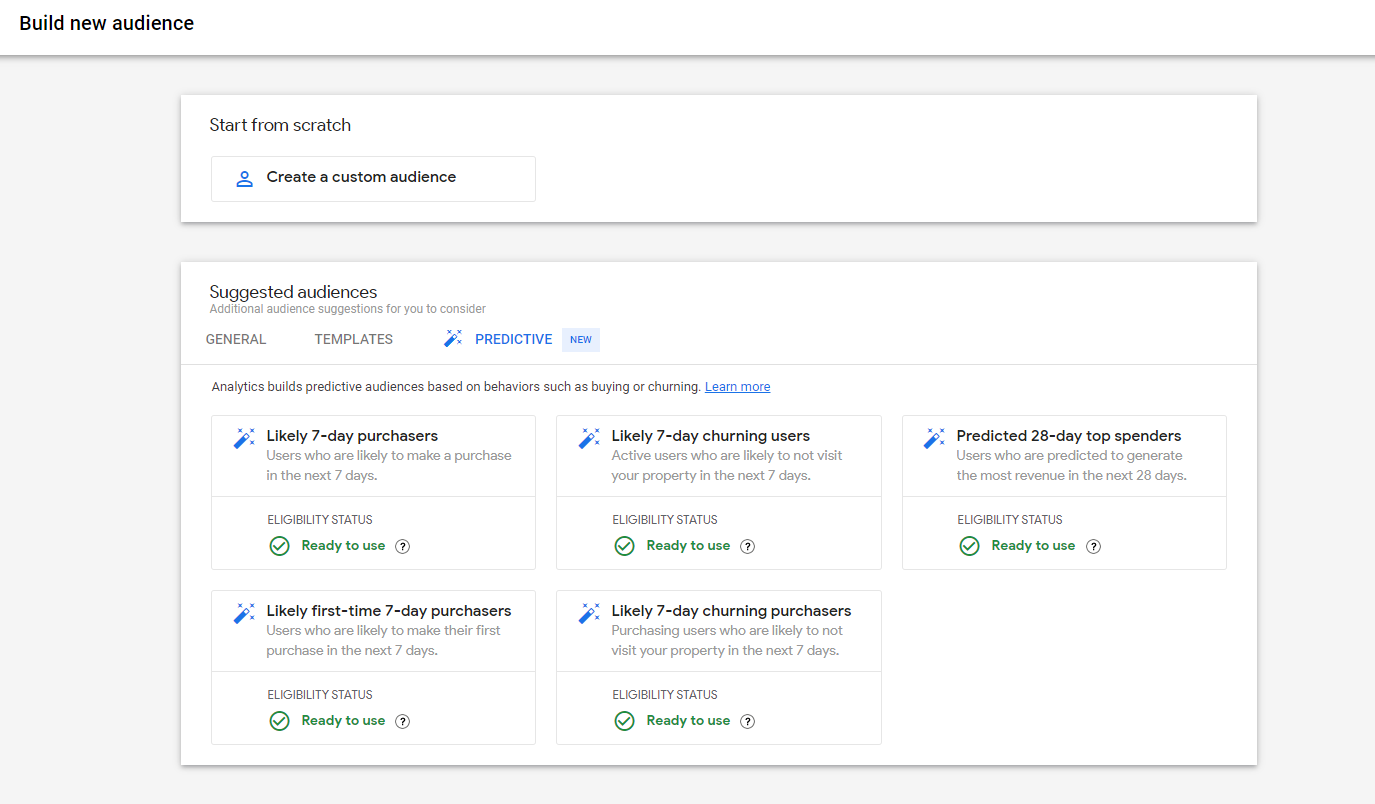
Task: Choose Likely 7-day churning purchasers title
Action: 731,611
